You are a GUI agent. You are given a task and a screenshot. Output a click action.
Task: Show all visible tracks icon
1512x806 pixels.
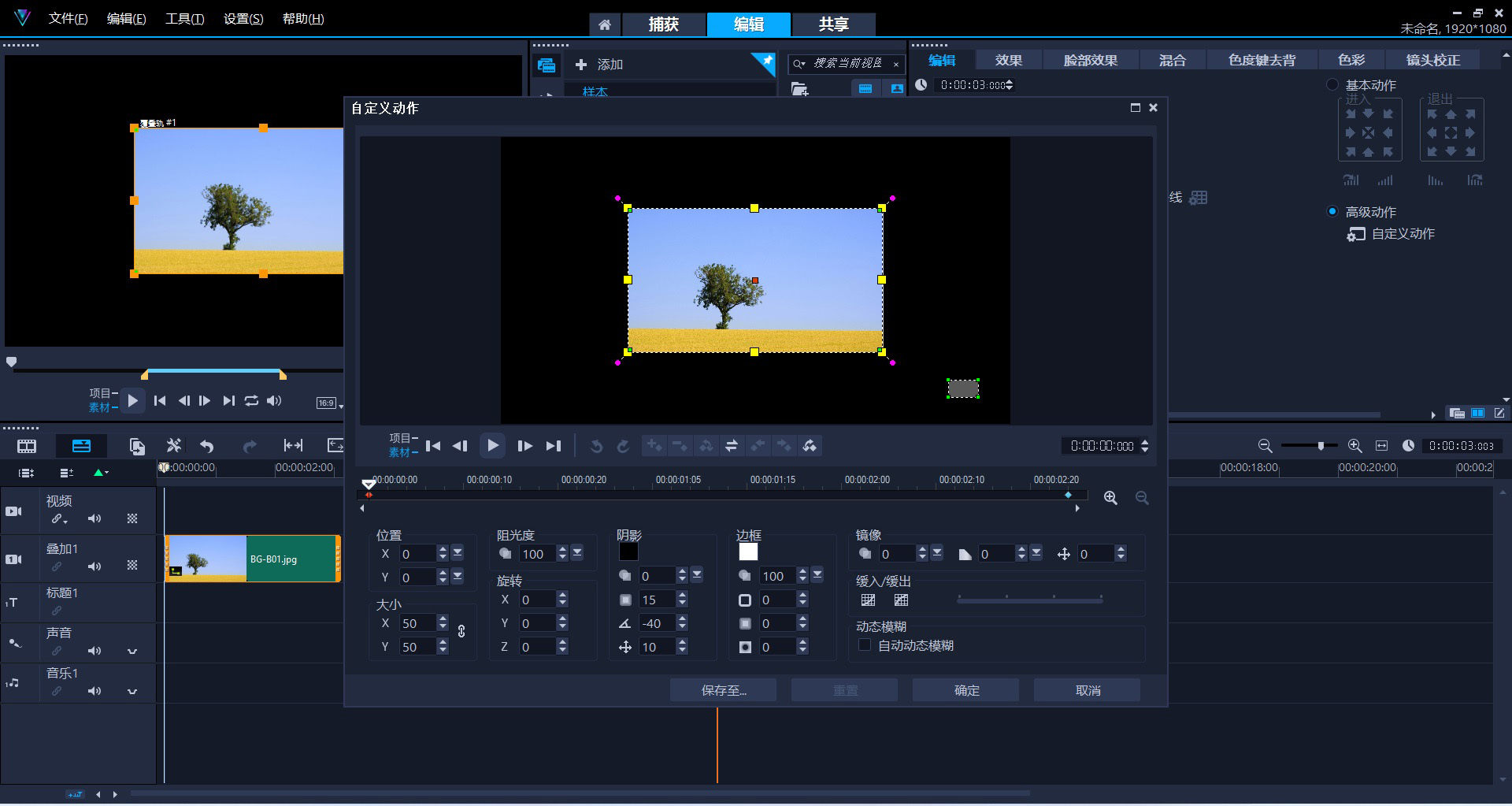coord(27,473)
